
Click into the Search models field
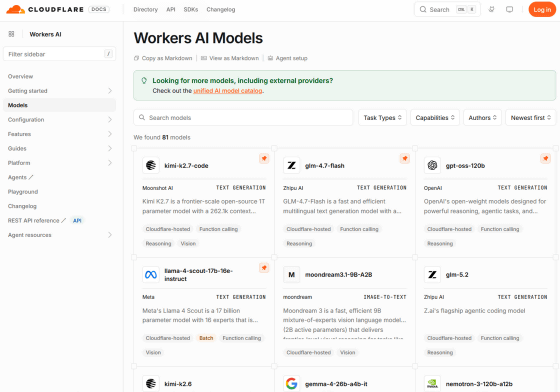coord(243,117)
